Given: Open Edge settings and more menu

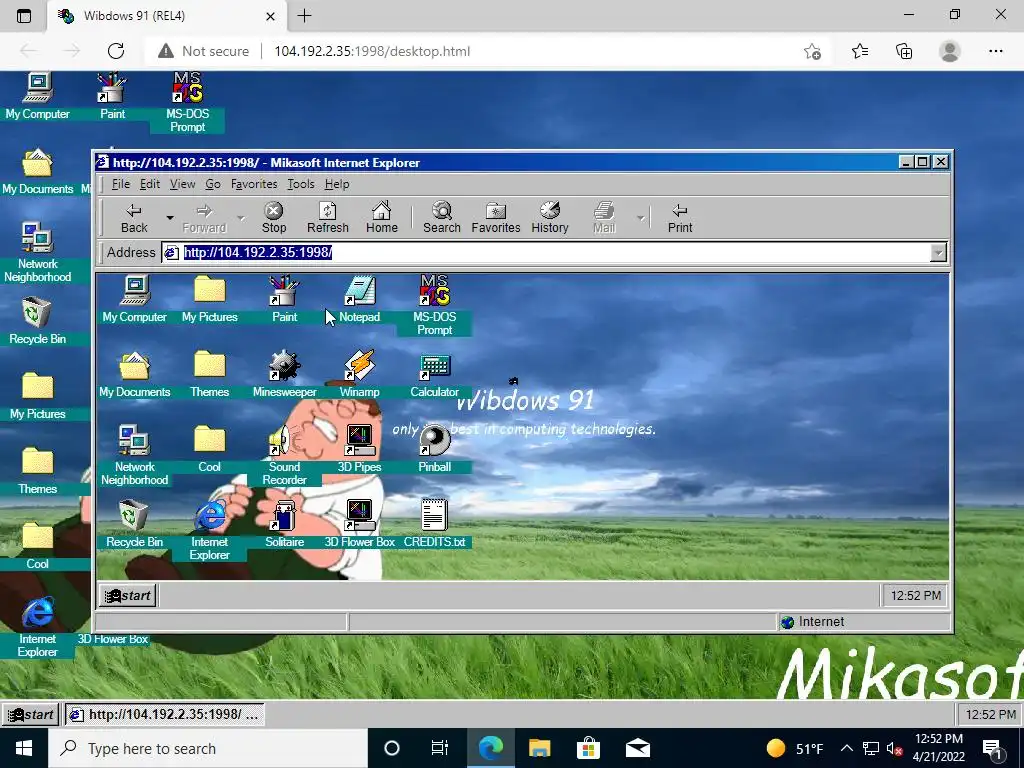Looking at the screenshot, I should tap(995, 51).
